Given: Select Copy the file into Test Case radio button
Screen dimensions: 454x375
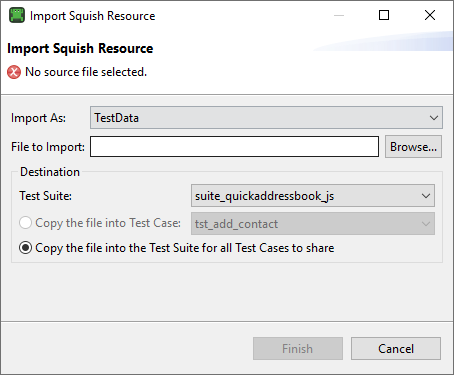Looking at the screenshot, I should coord(26,223).
